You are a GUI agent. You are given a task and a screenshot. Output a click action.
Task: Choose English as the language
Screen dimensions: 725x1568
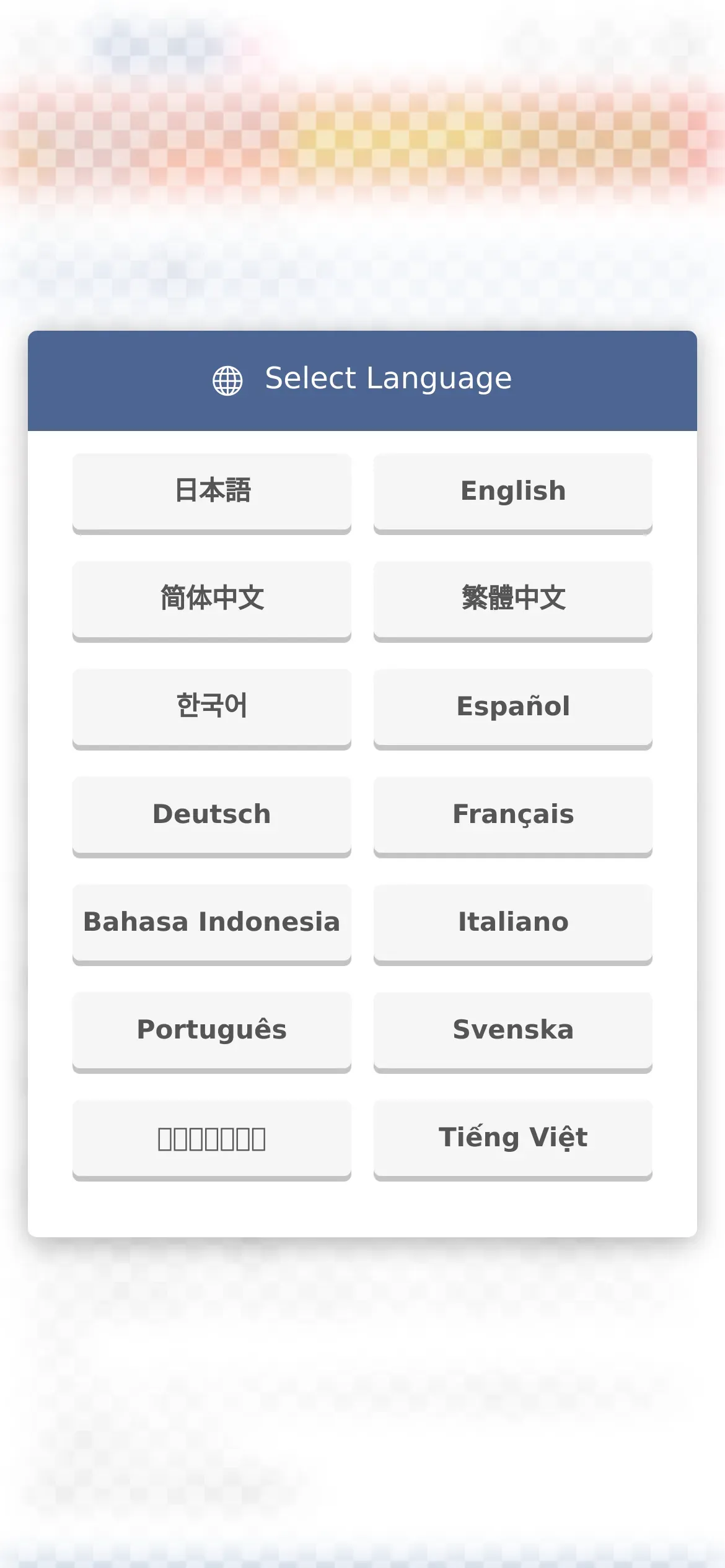point(513,494)
